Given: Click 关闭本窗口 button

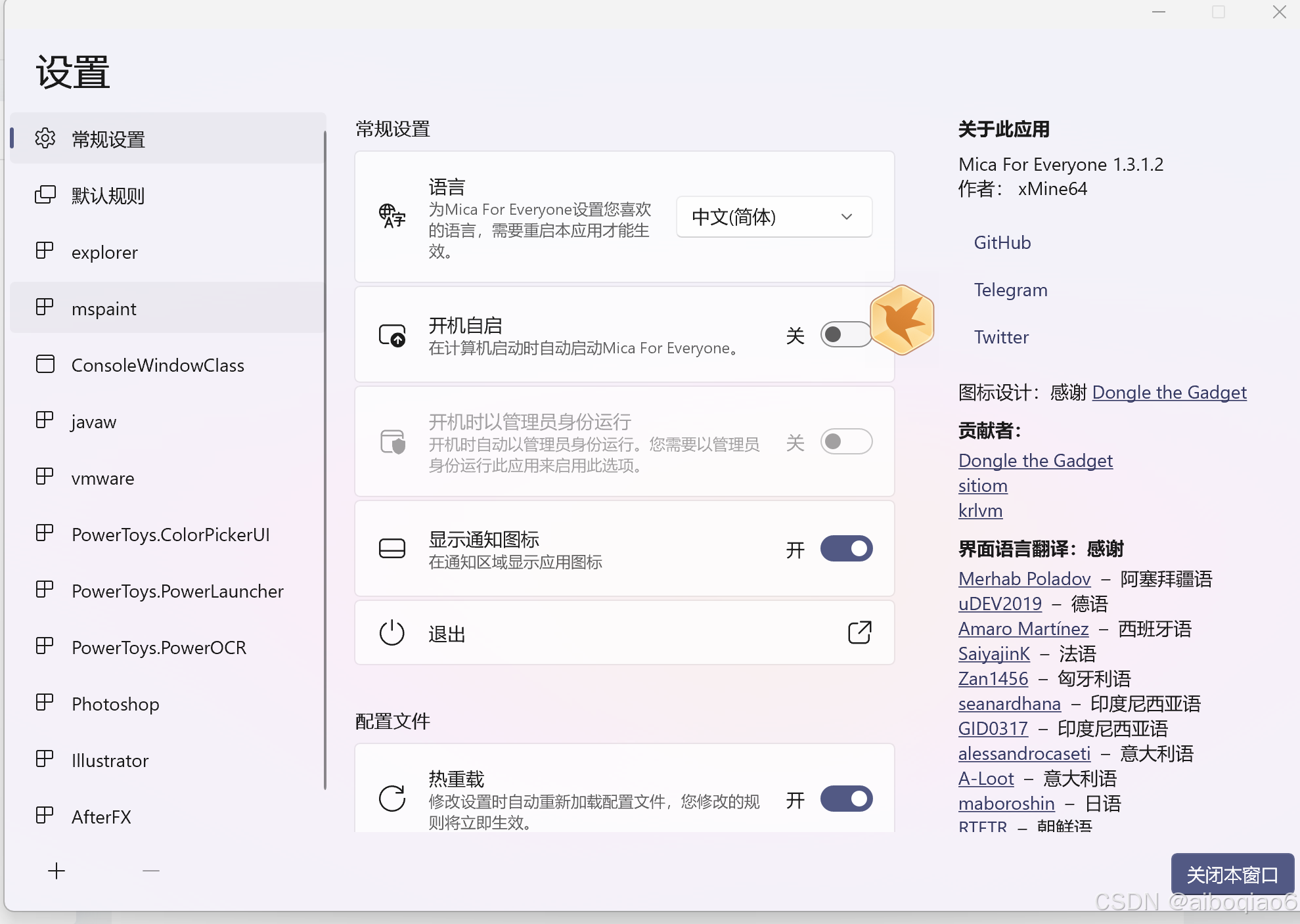Looking at the screenshot, I should click(1232, 875).
